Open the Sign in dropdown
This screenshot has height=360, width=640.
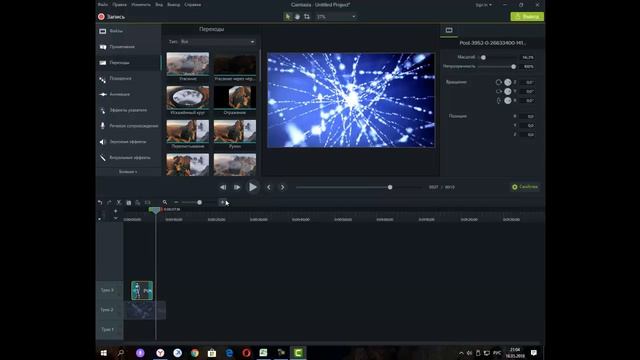pyautogui.click(x=483, y=5)
